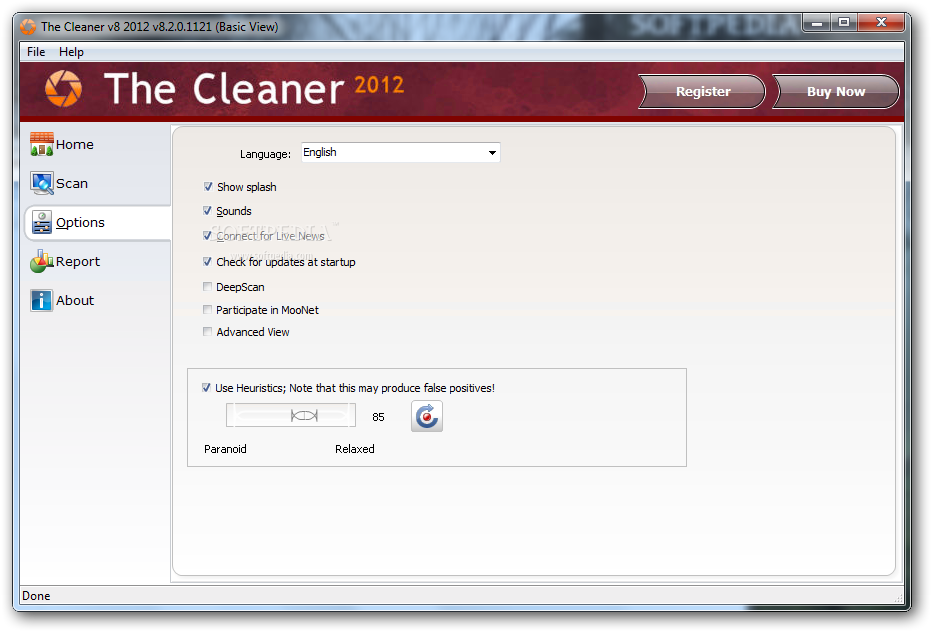Viewport: 932px width, 632px height.
Task: Open the Language dropdown arrow
Action: pos(492,153)
